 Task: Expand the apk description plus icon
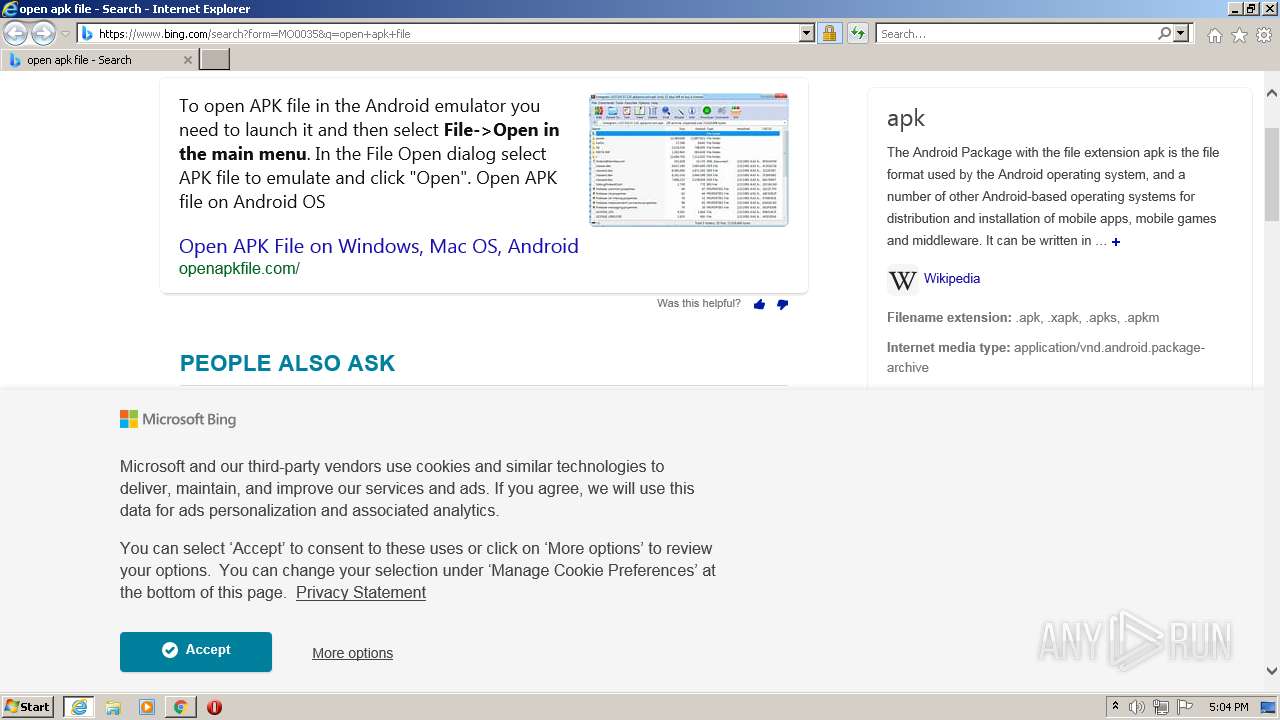pyautogui.click(x=1116, y=242)
